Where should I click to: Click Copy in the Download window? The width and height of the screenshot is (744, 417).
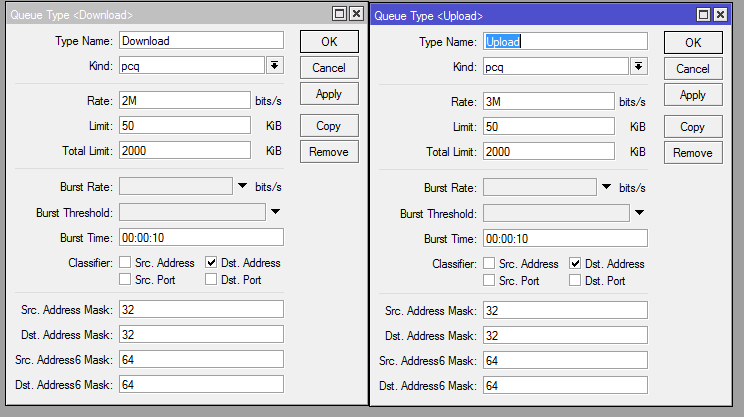[x=329, y=126]
